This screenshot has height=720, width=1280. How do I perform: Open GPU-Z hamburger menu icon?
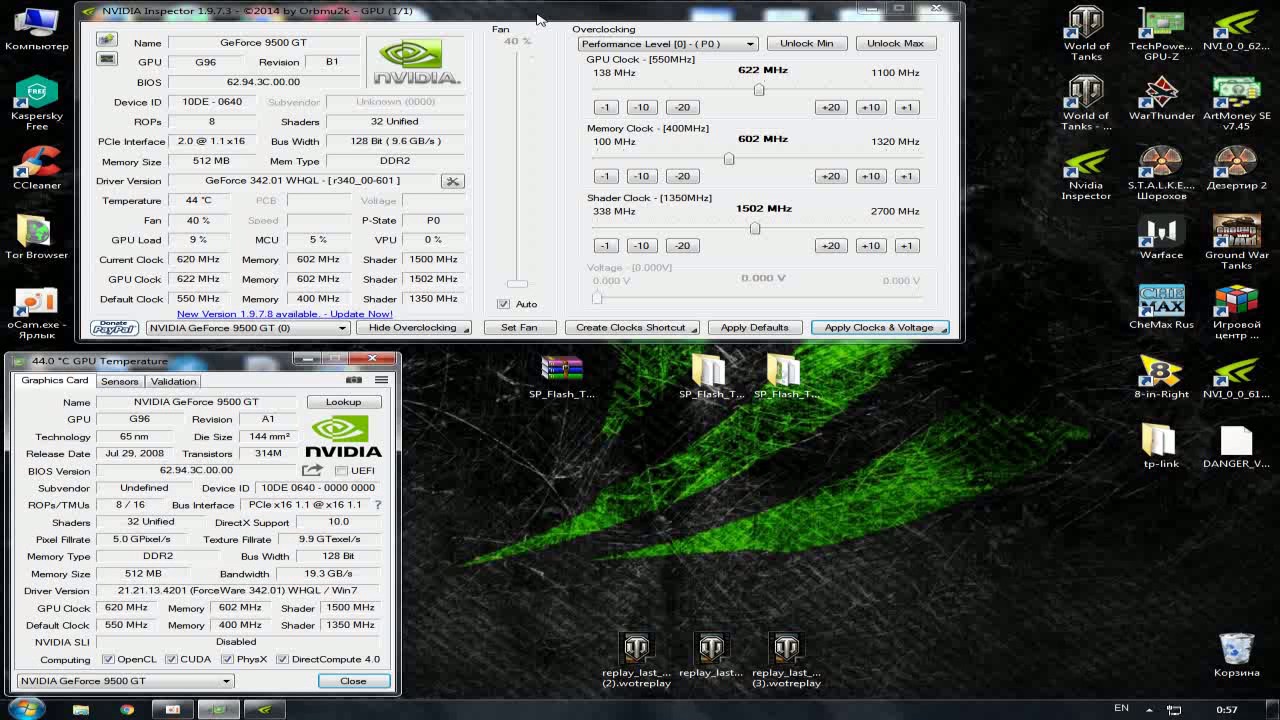[x=381, y=380]
